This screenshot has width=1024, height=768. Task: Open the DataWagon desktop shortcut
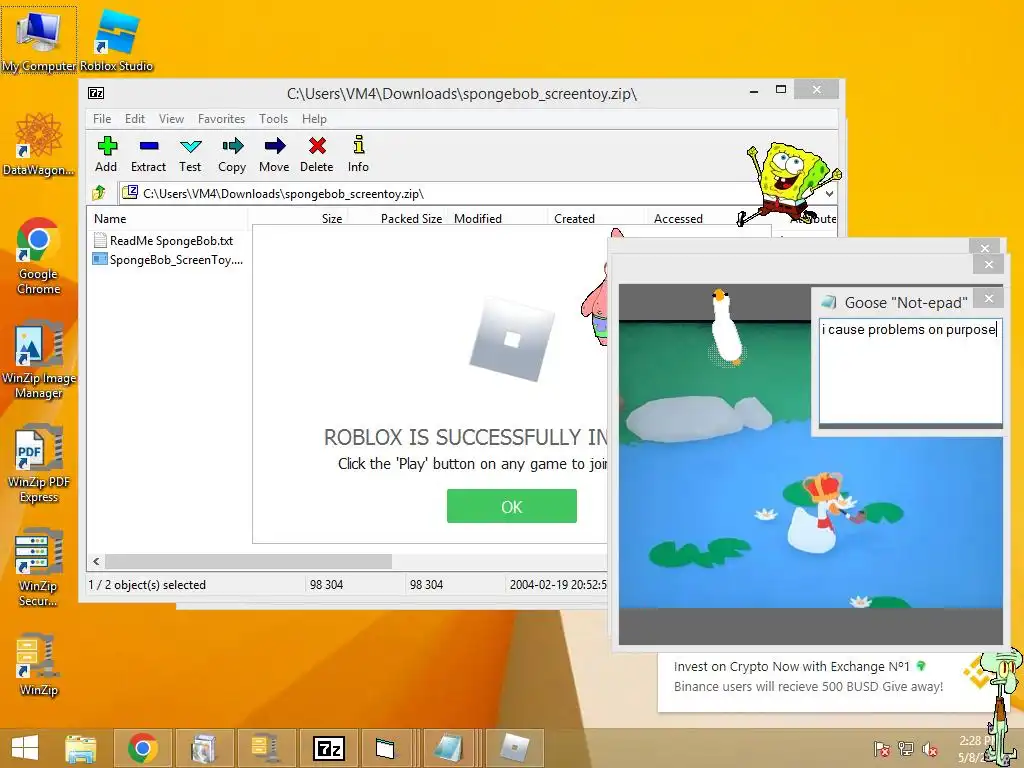coord(39,144)
